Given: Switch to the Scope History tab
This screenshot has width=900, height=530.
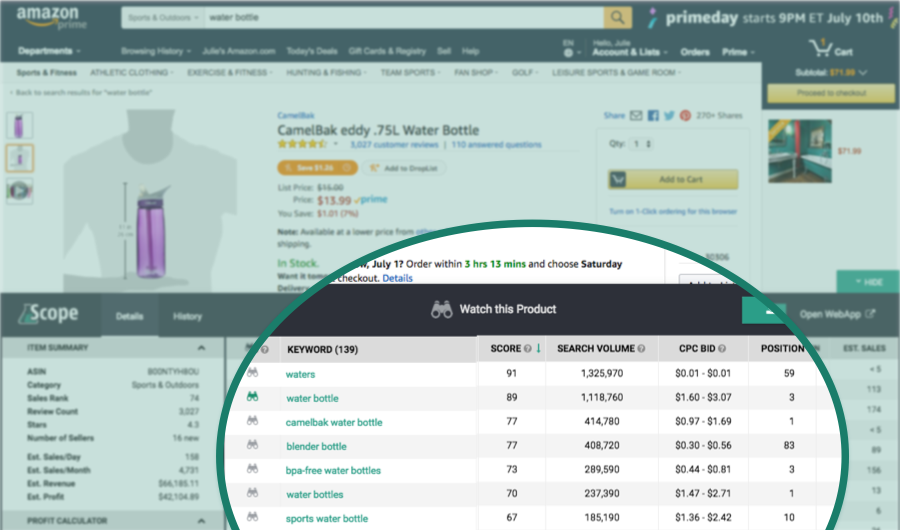Looking at the screenshot, I should pyautogui.click(x=187, y=316).
